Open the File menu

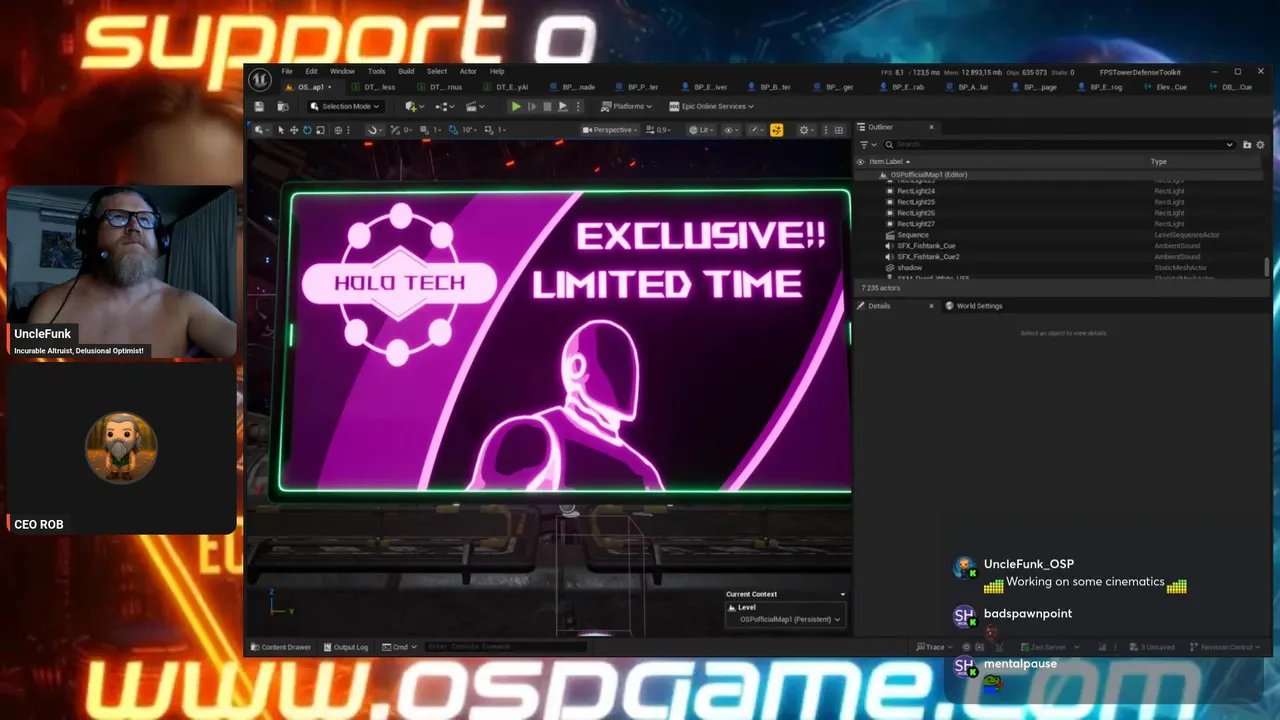(x=287, y=72)
